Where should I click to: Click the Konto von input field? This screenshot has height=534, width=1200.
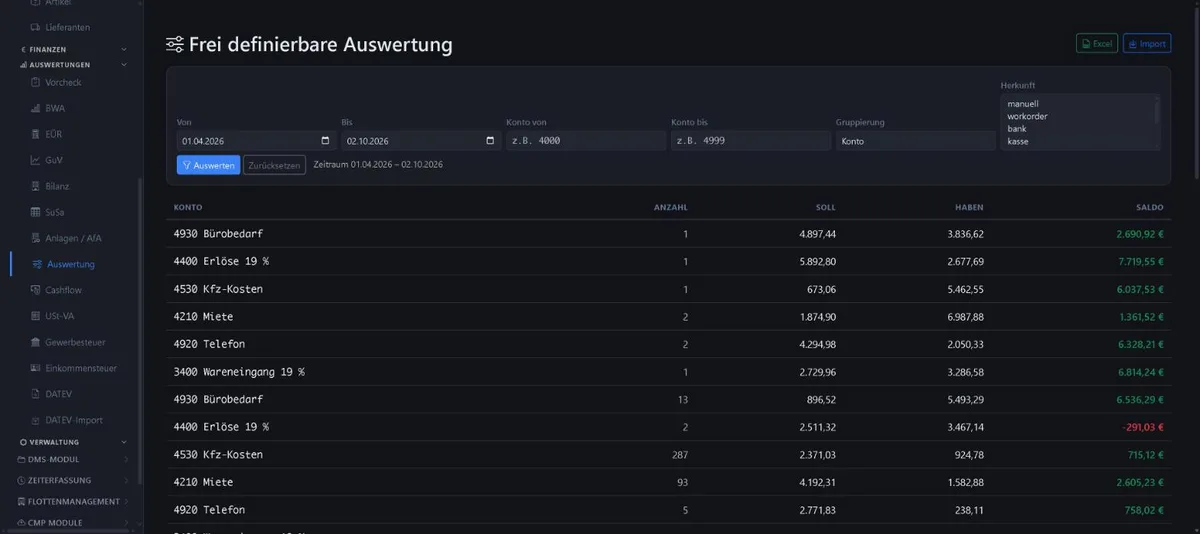pos(585,141)
